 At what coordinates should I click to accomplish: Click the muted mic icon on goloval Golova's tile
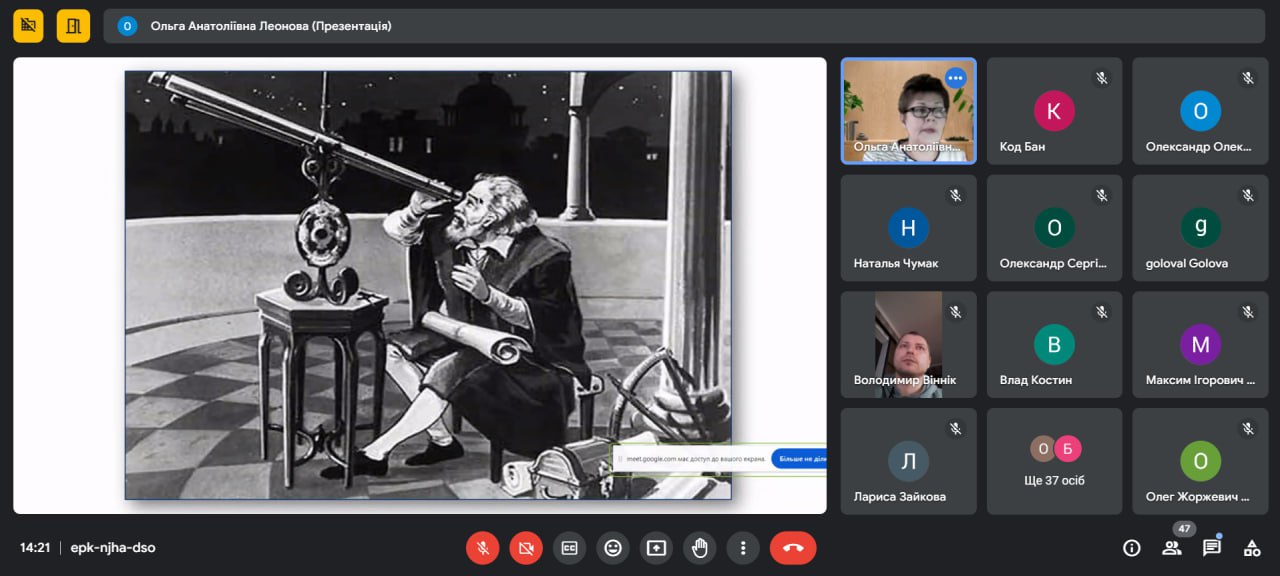pyautogui.click(x=1248, y=195)
